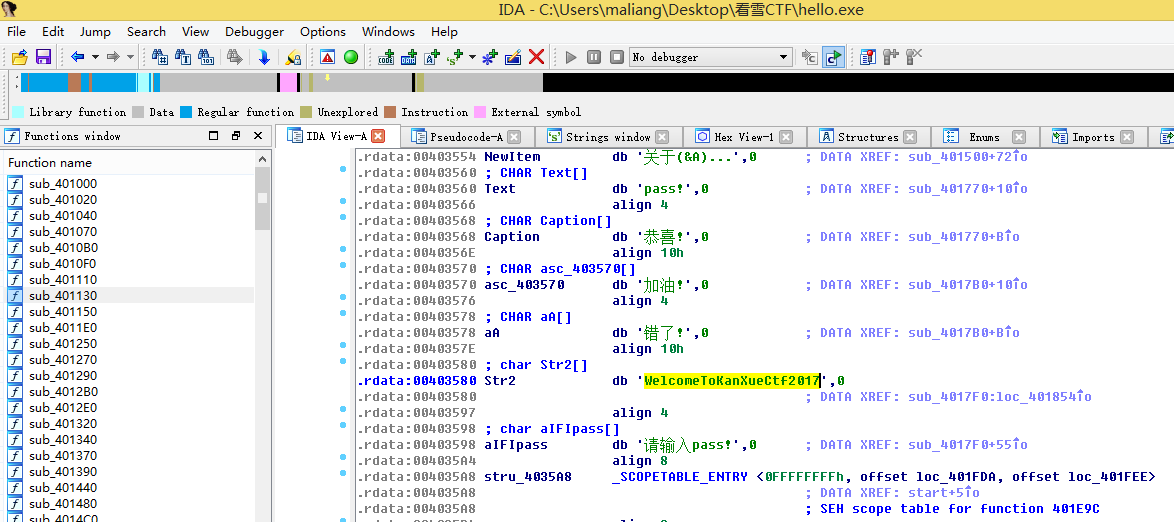
Task: Start the process with Play icon
Action: click(571, 57)
